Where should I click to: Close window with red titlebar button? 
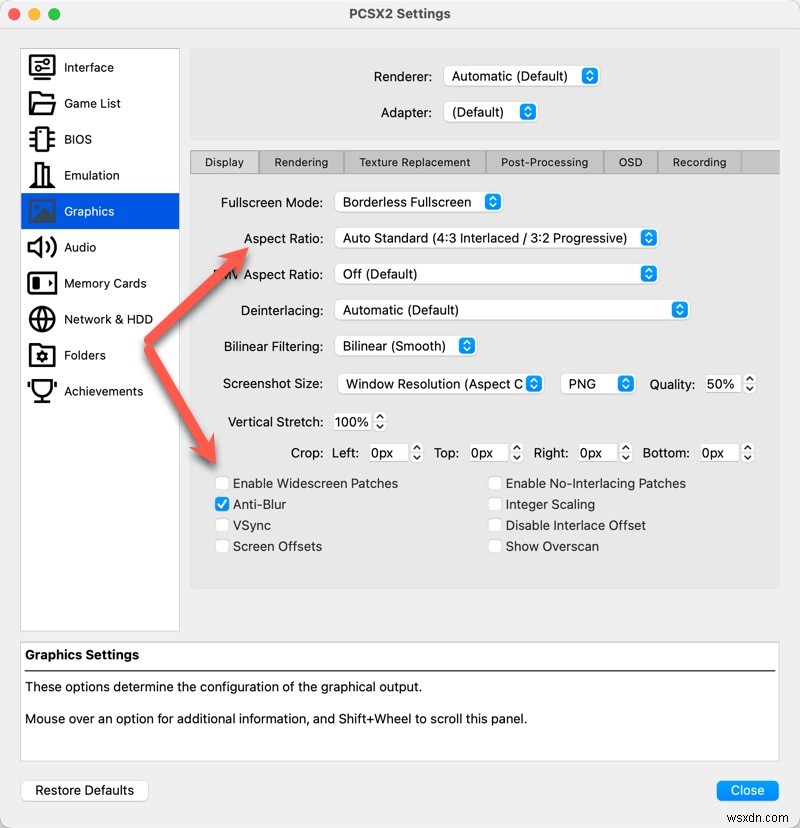tap(14, 14)
